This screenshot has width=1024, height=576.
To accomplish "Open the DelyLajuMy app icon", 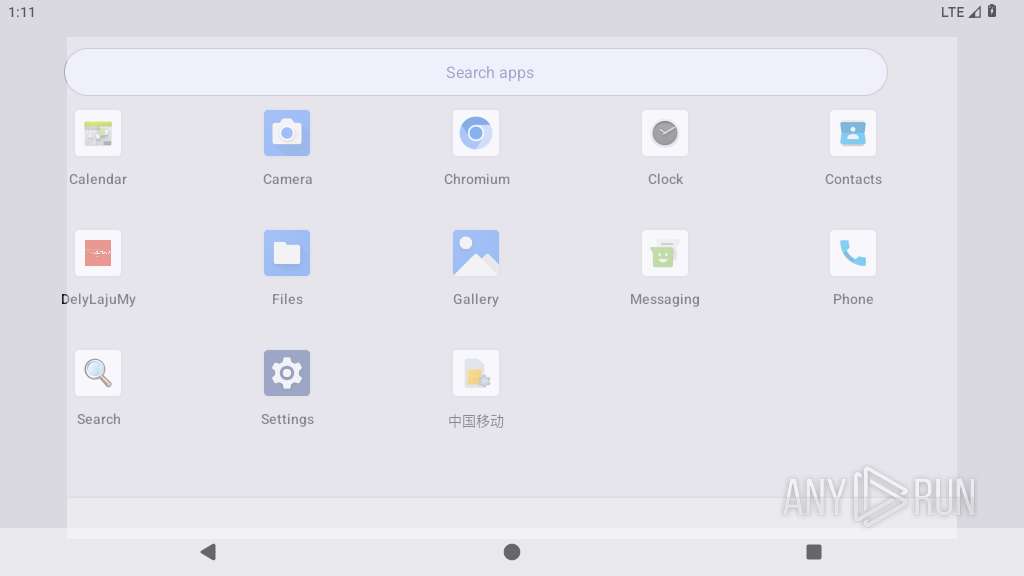I will pyautogui.click(x=98, y=253).
